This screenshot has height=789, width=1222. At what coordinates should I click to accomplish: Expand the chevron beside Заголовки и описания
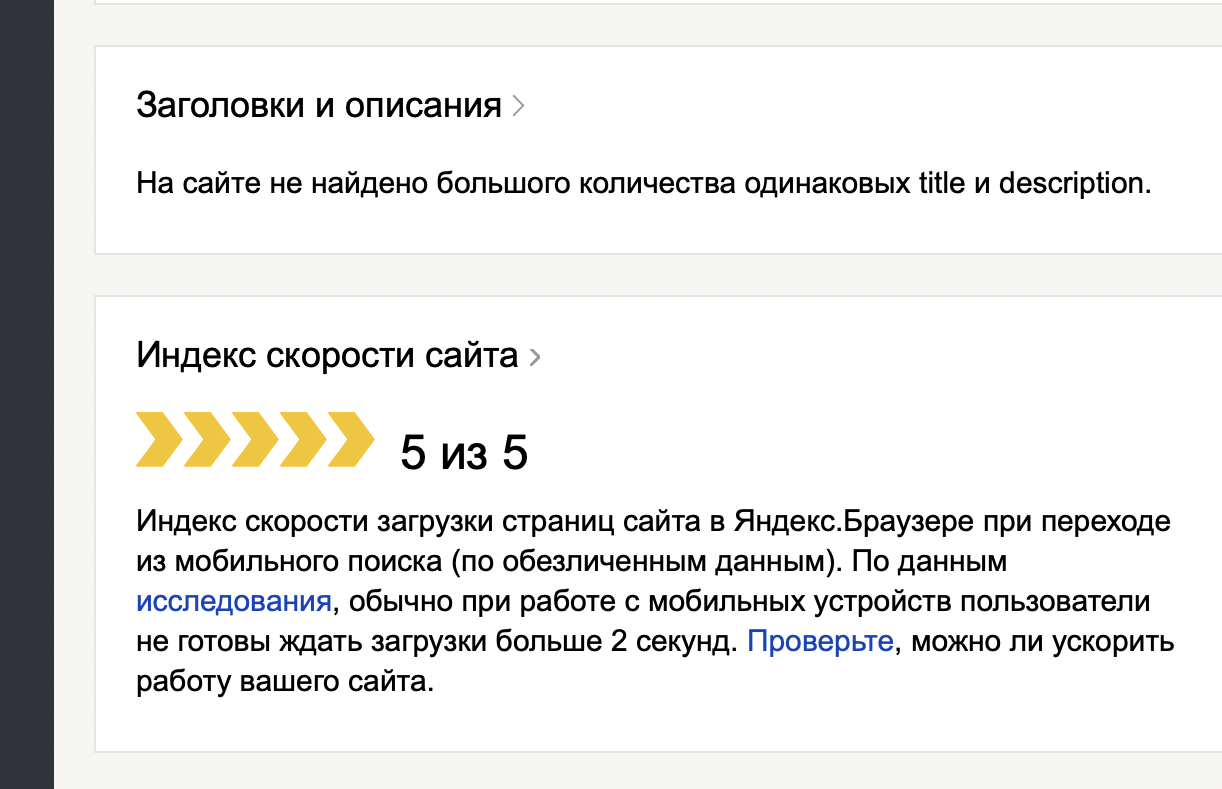pyautogui.click(x=517, y=106)
